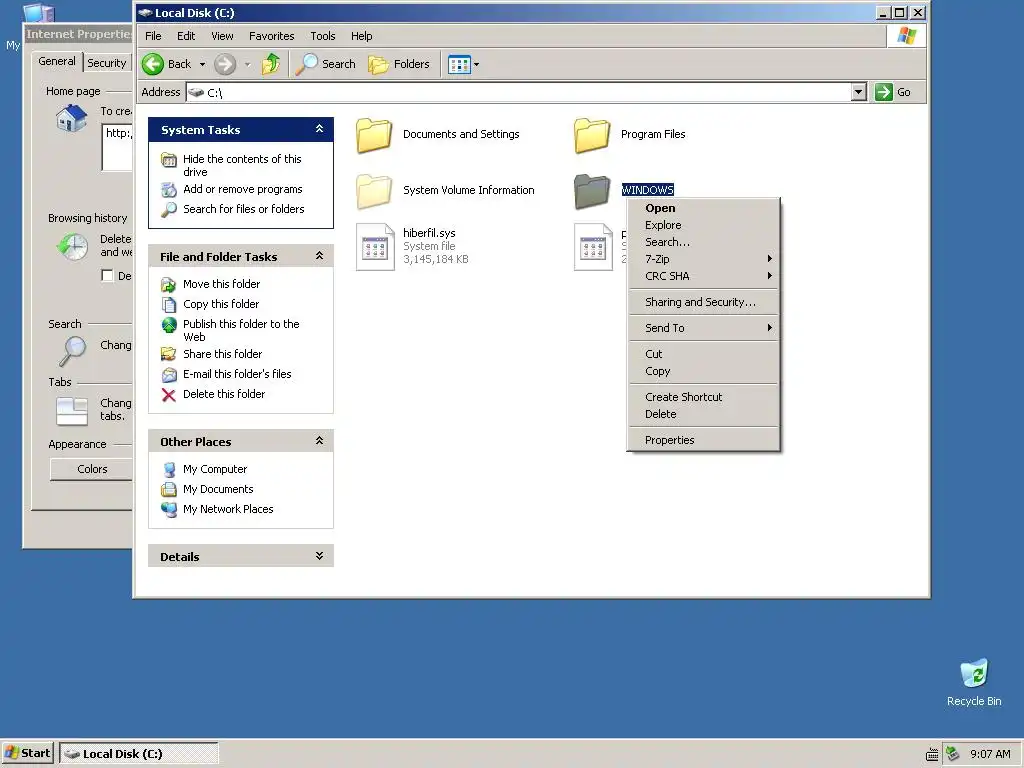Click Move this folder task

click(x=221, y=284)
